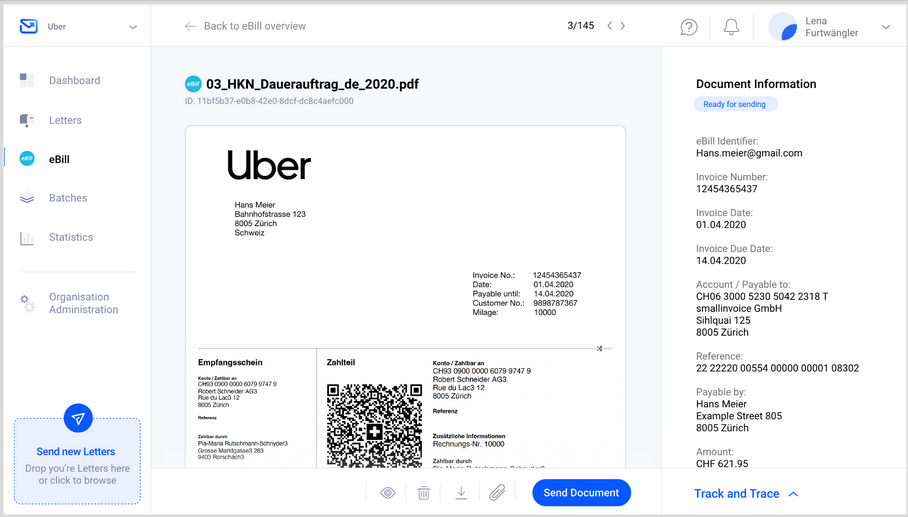Click the QR code in invoice preview
The height and width of the screenshot is (517, 908).
coord(374,425)
